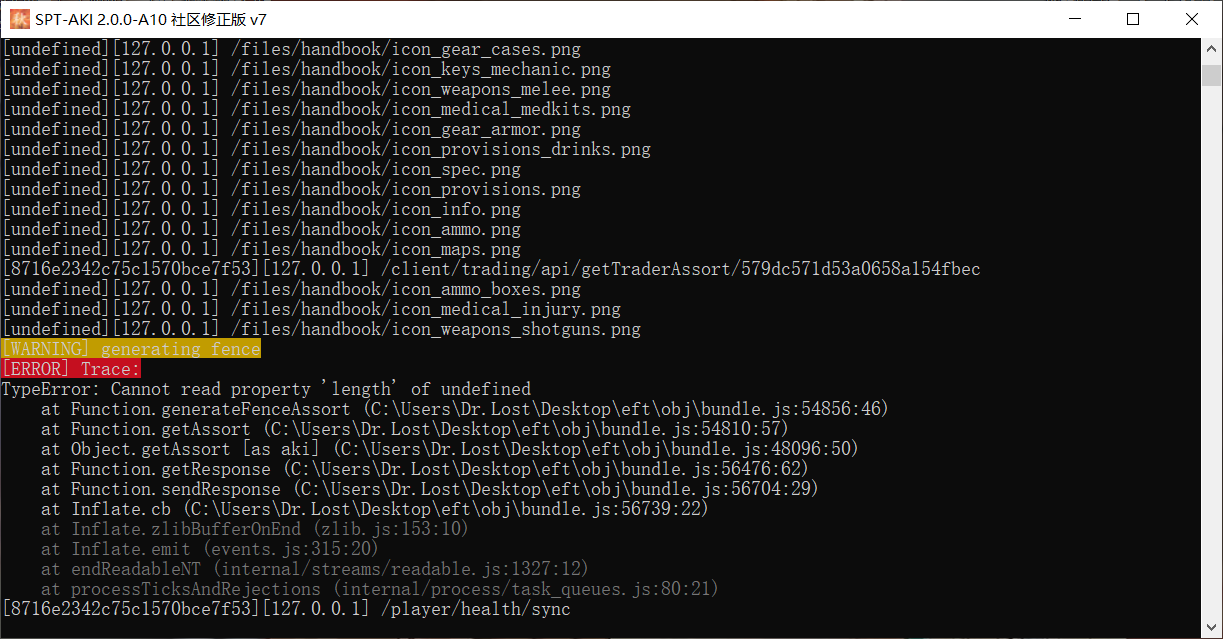
Task: Click the generateFenceAssort stack trace line
Action: pyautogui.click(x=464, y=409)
